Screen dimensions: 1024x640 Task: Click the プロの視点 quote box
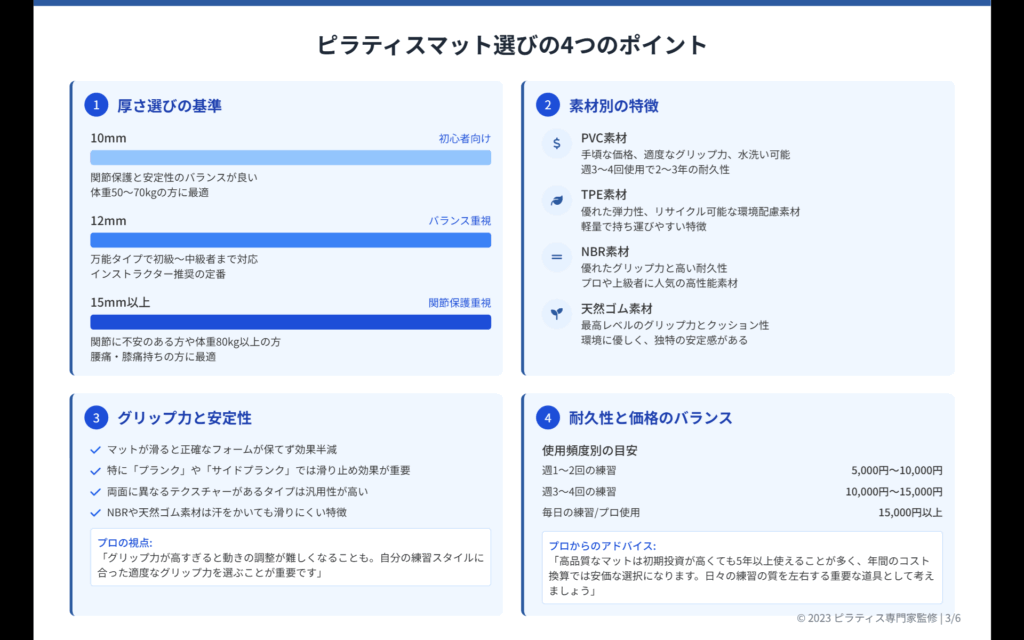click(290, 557)
